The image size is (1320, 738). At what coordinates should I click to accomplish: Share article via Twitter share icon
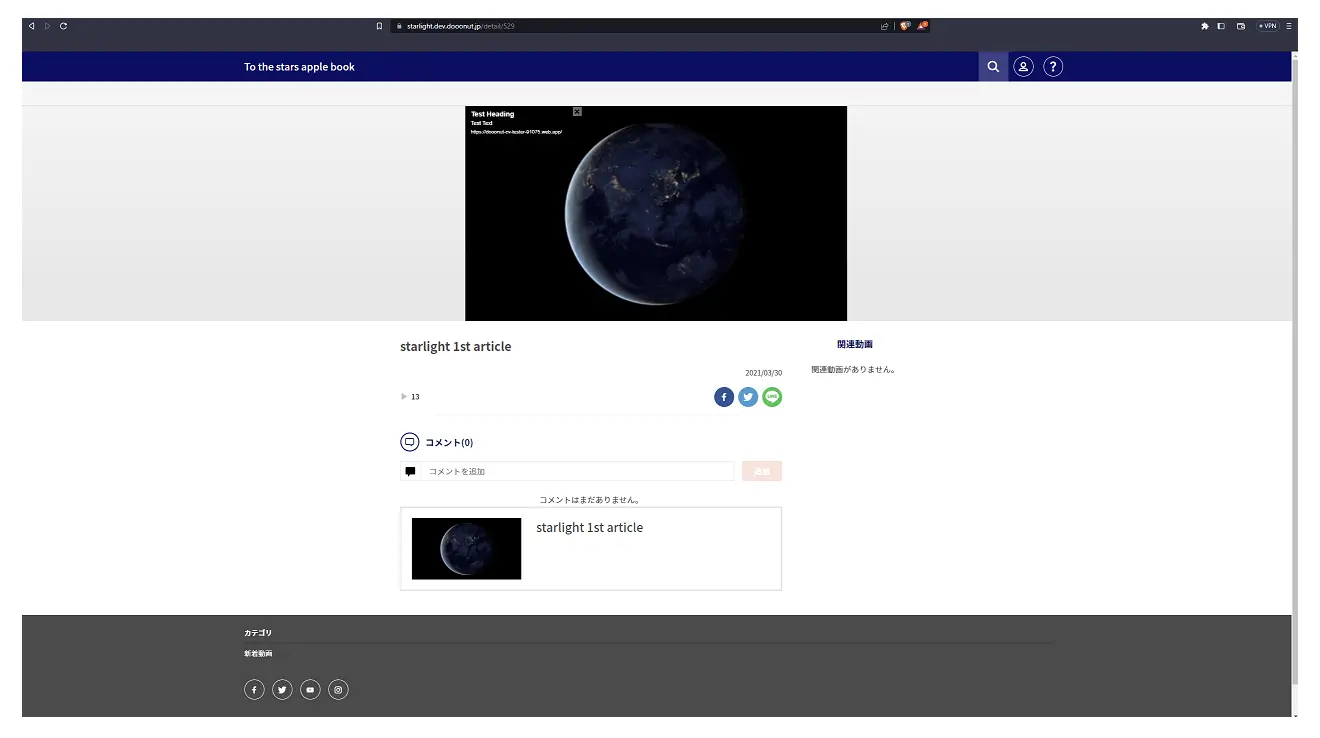tap(748, 397)
